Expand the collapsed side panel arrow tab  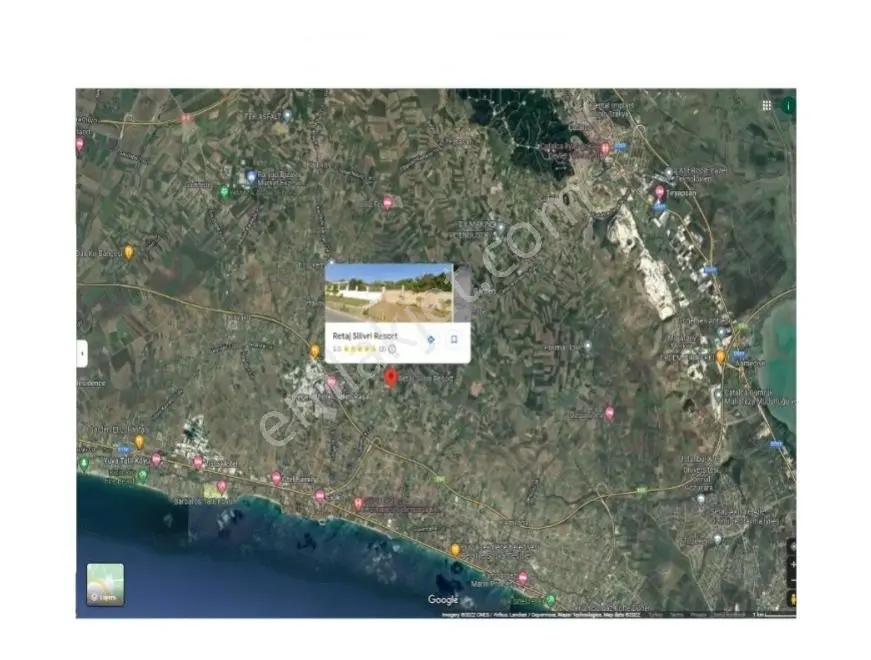pos(82,353)
